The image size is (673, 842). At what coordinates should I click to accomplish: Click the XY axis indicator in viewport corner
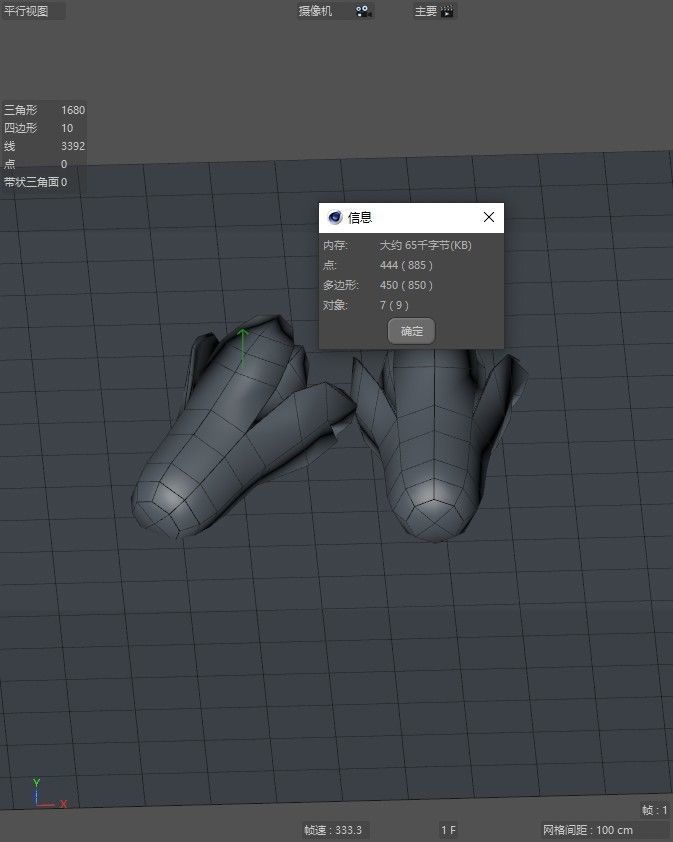click(48, 794)
